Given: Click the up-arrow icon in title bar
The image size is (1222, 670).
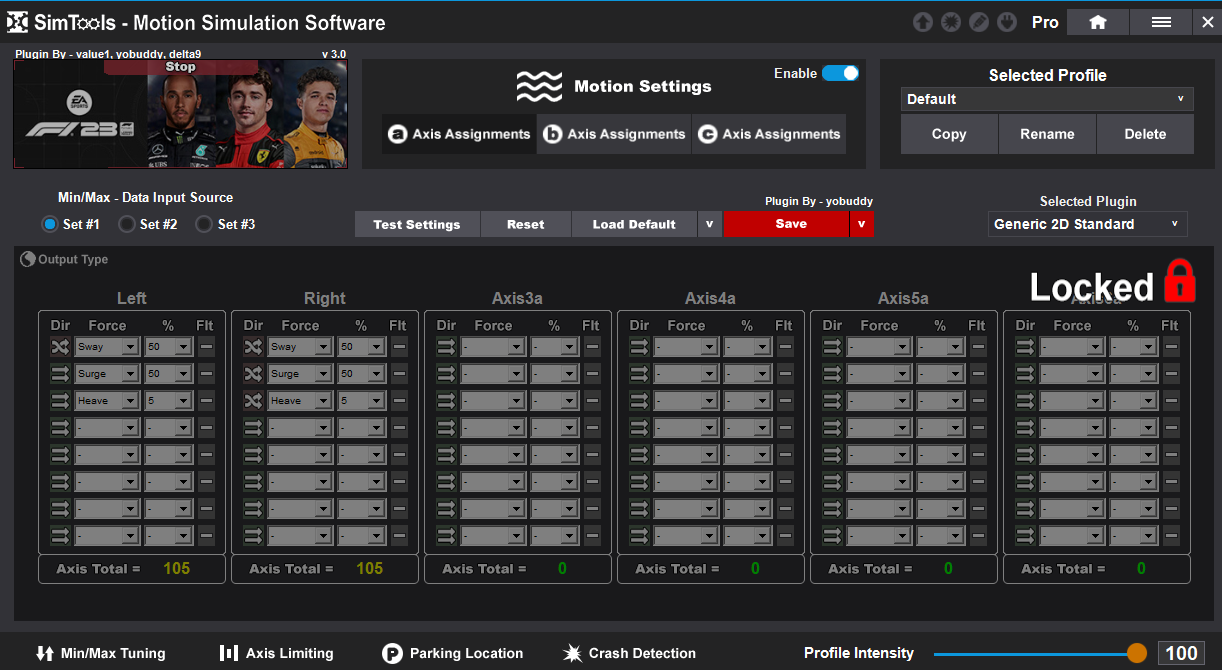Looking at the screenshot, I should click(922, 22).
